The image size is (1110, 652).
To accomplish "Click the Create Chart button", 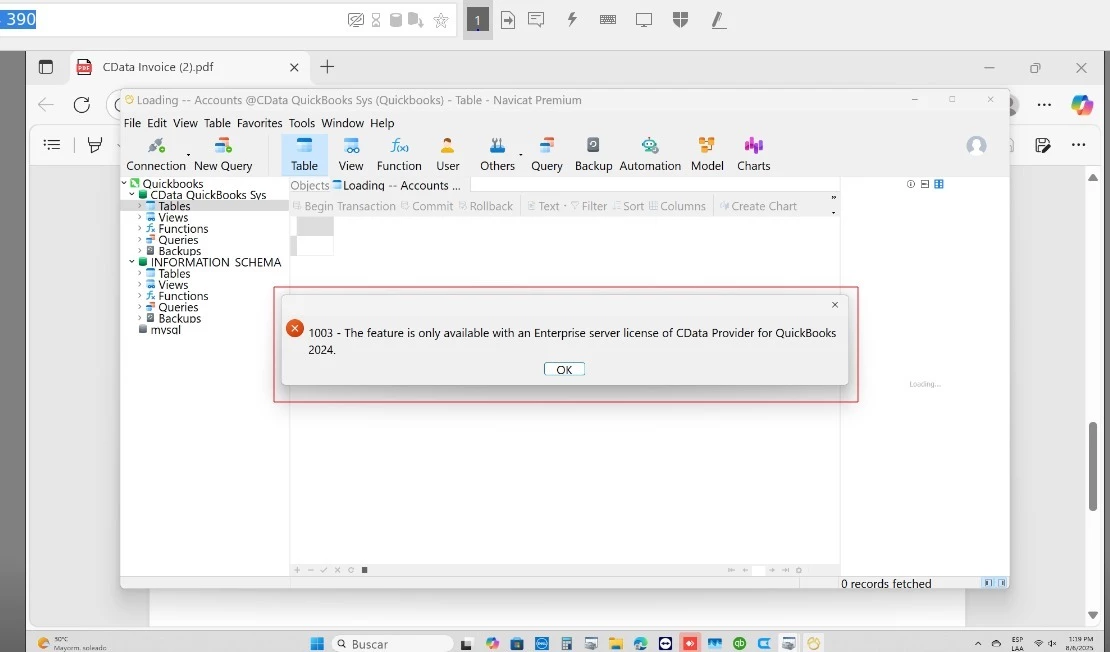I will pos(758,206).
